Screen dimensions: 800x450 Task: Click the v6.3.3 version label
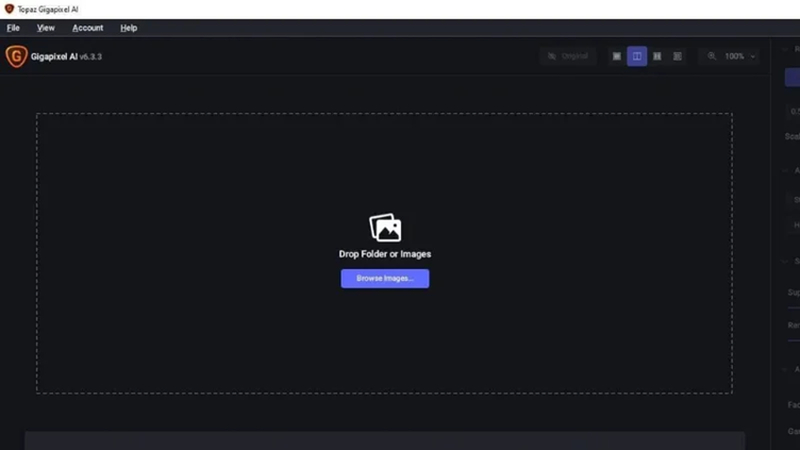(x=91, y=57)
